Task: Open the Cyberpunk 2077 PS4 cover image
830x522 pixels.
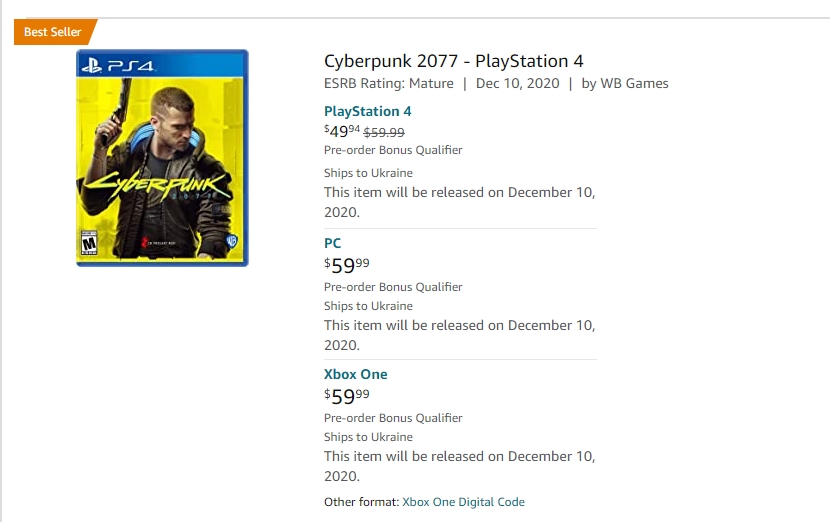Action: pos(162,158)
